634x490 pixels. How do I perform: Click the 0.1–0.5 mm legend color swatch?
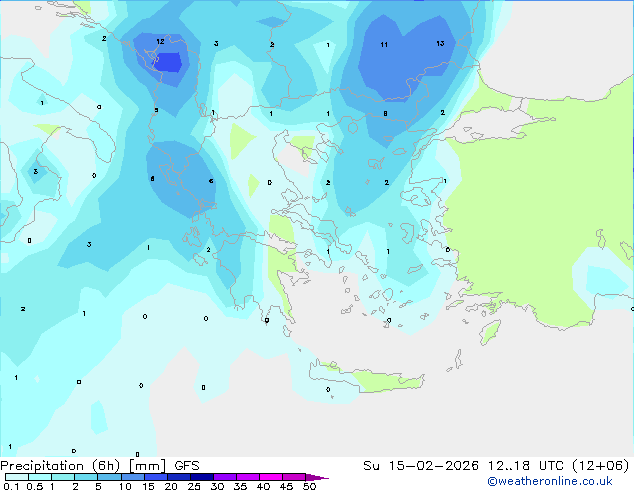pyautogui.click(x=17, y=477)
